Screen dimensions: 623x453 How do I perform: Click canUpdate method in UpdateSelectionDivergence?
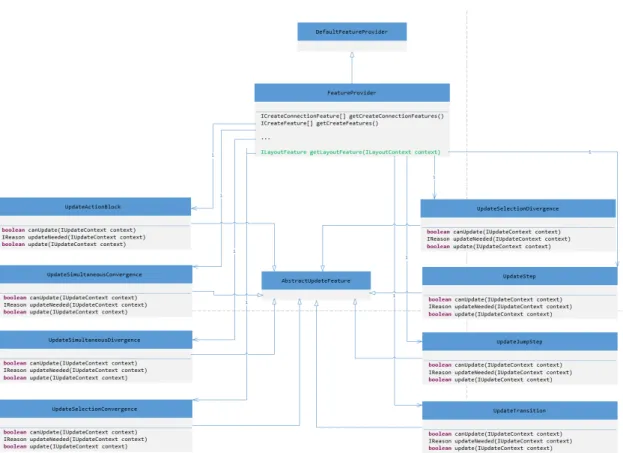494,232
